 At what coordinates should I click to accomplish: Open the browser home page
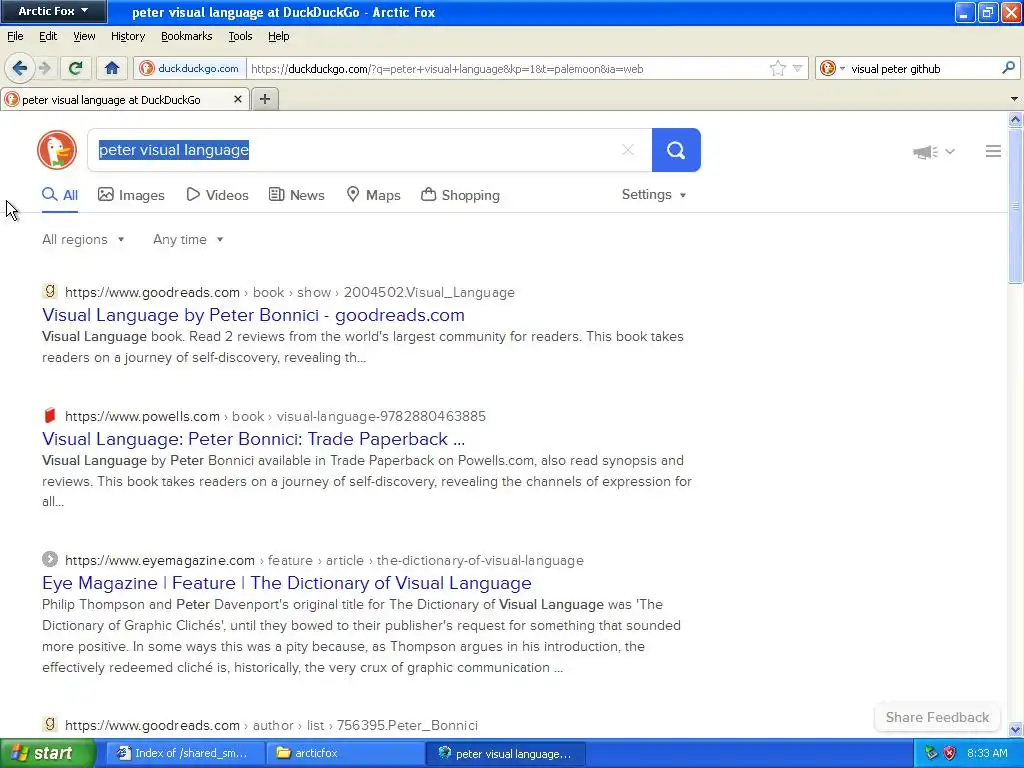coord(112,68)
